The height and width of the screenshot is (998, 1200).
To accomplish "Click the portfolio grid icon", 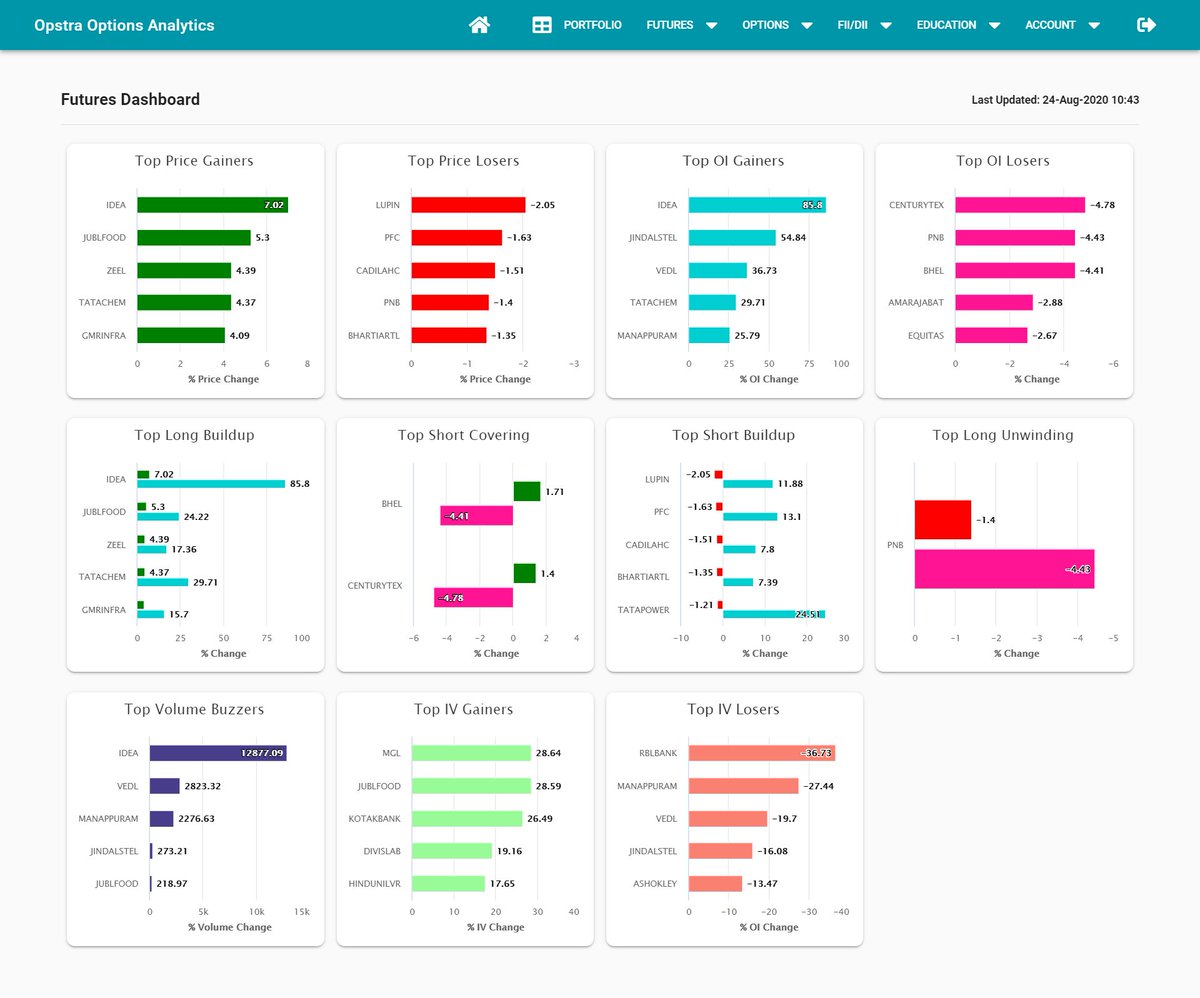I will point(539,24).
